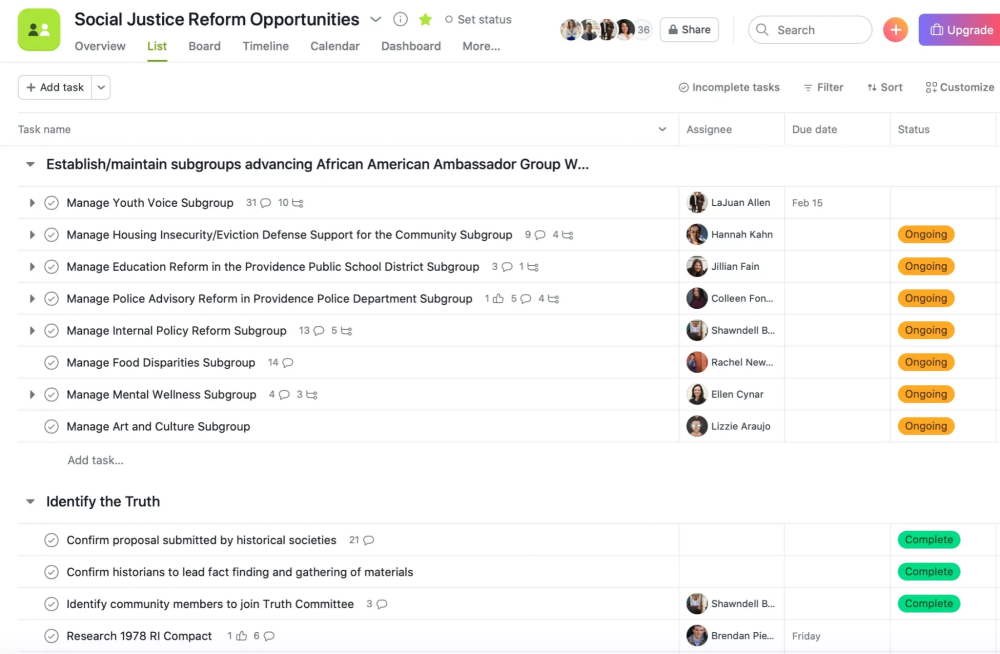Viewport: 1000px width, 654px height.
Task: Expand subtasks of Manage Mental Wellness Subgroup
Action: 32,395
